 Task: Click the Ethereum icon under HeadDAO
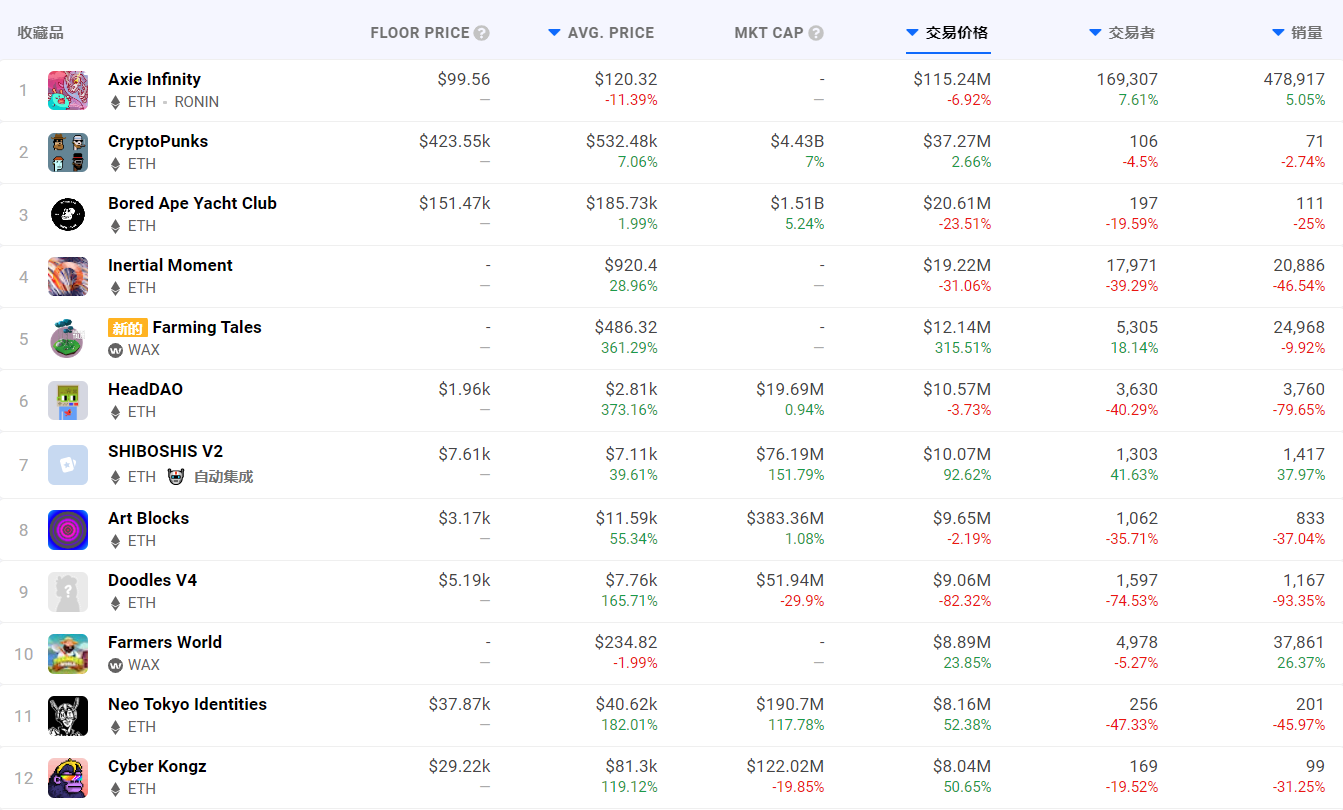point(115,412)
